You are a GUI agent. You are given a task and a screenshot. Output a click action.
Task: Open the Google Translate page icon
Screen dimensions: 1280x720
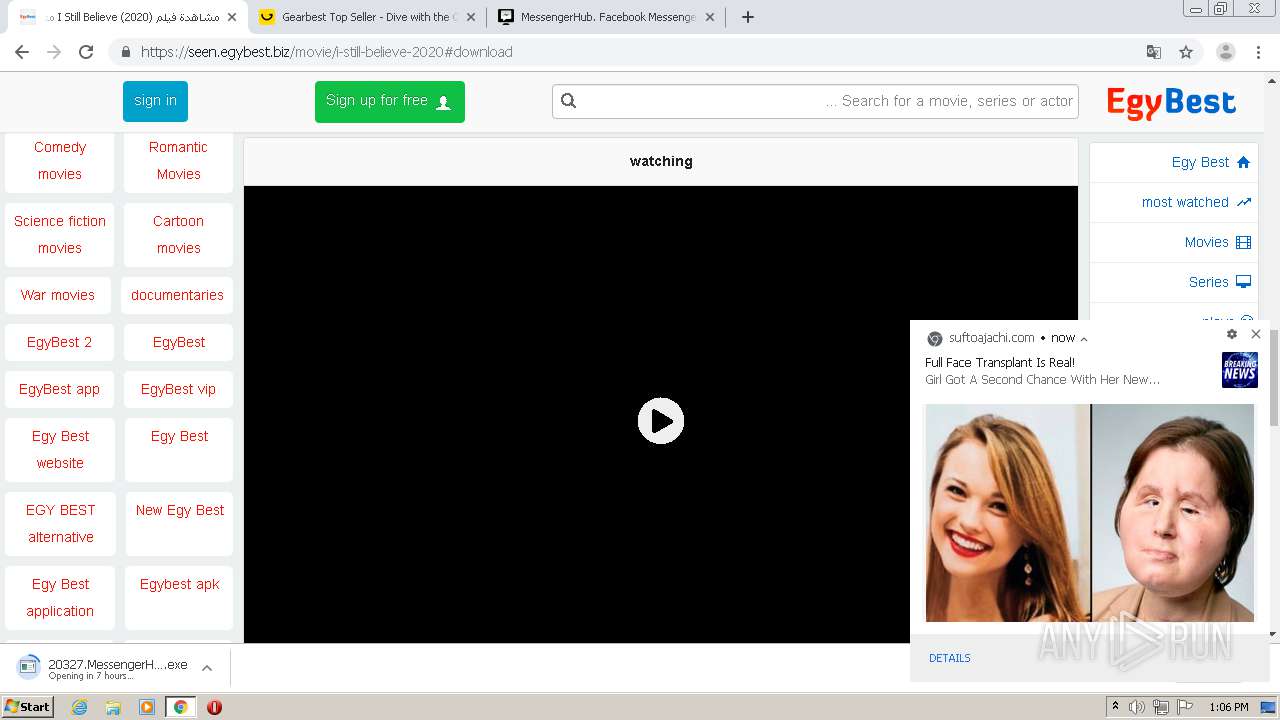click(x=1154, y=52)
